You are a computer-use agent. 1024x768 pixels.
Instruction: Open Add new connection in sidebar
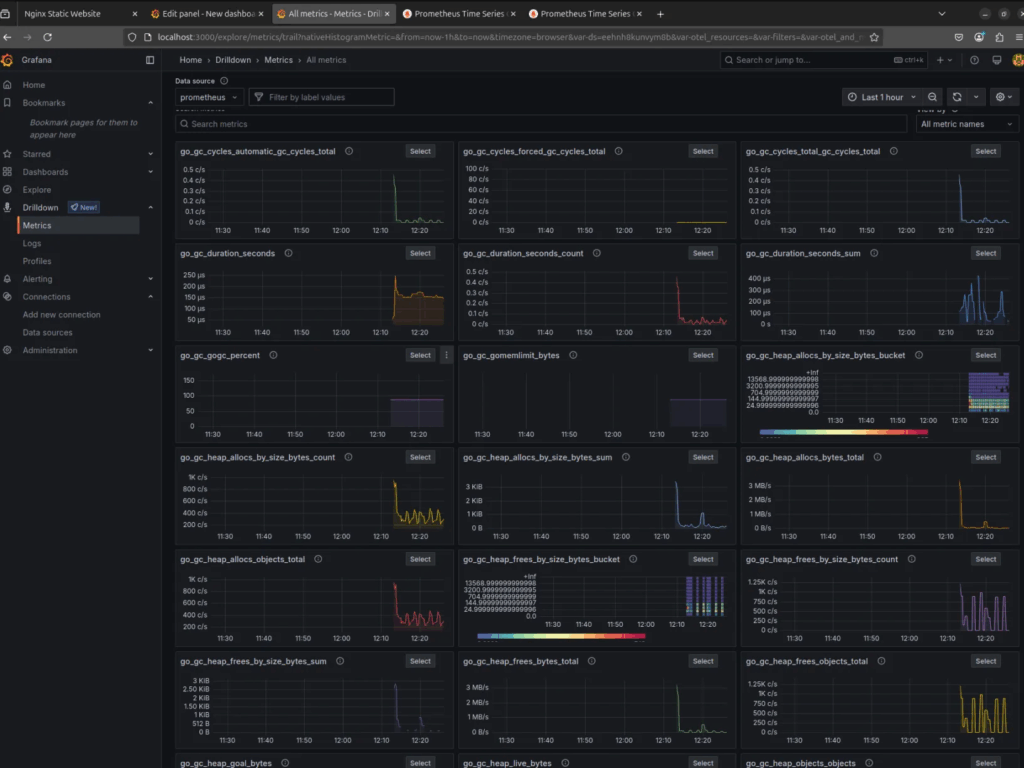[61, 315]
